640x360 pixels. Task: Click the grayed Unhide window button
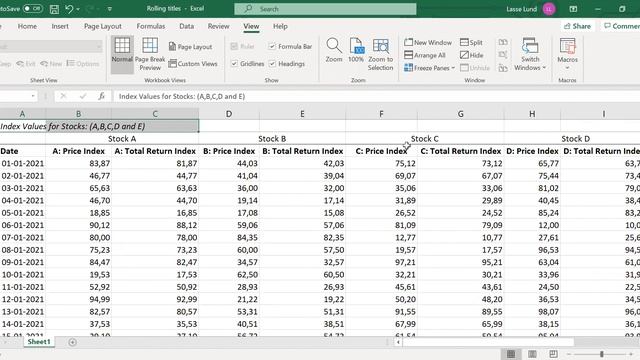coord(475,68)
